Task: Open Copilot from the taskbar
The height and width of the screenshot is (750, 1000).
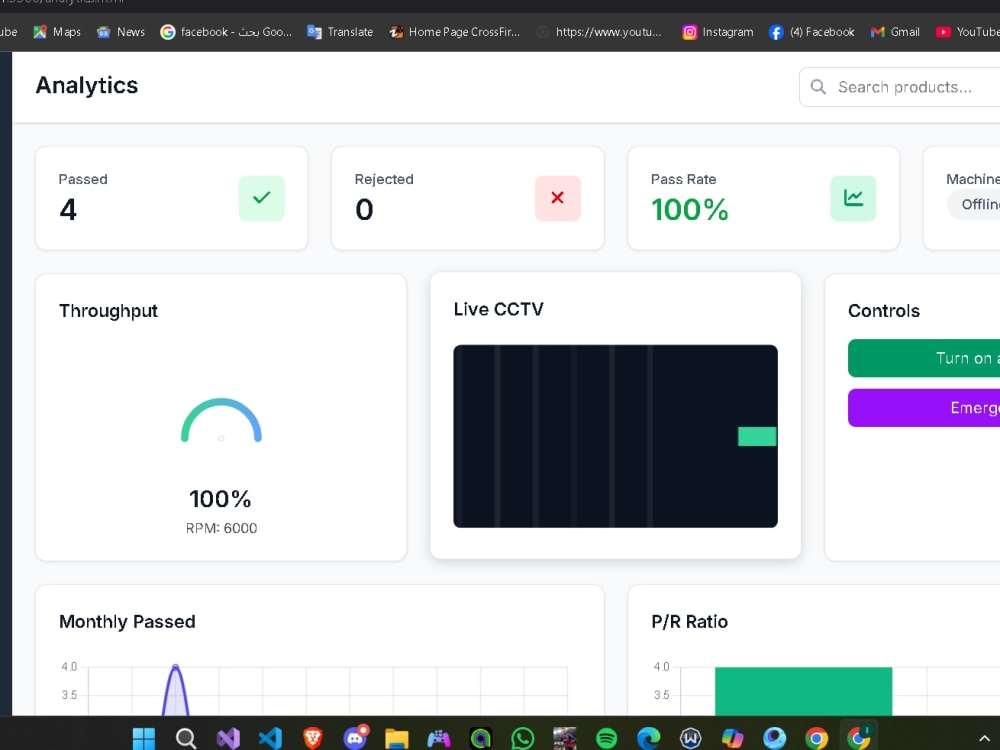Action: (733, 738)
